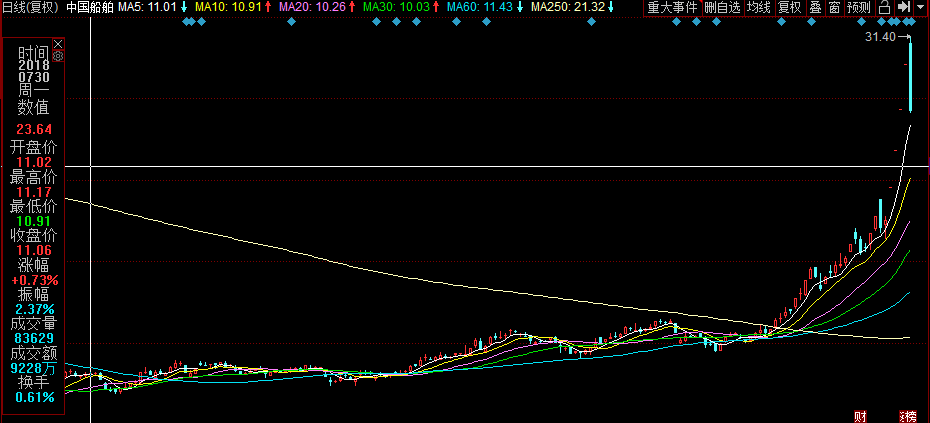The height and width of the screenshot is (423, 930).
Task: Open info panel settings gear icon
Action: (58, 56)
